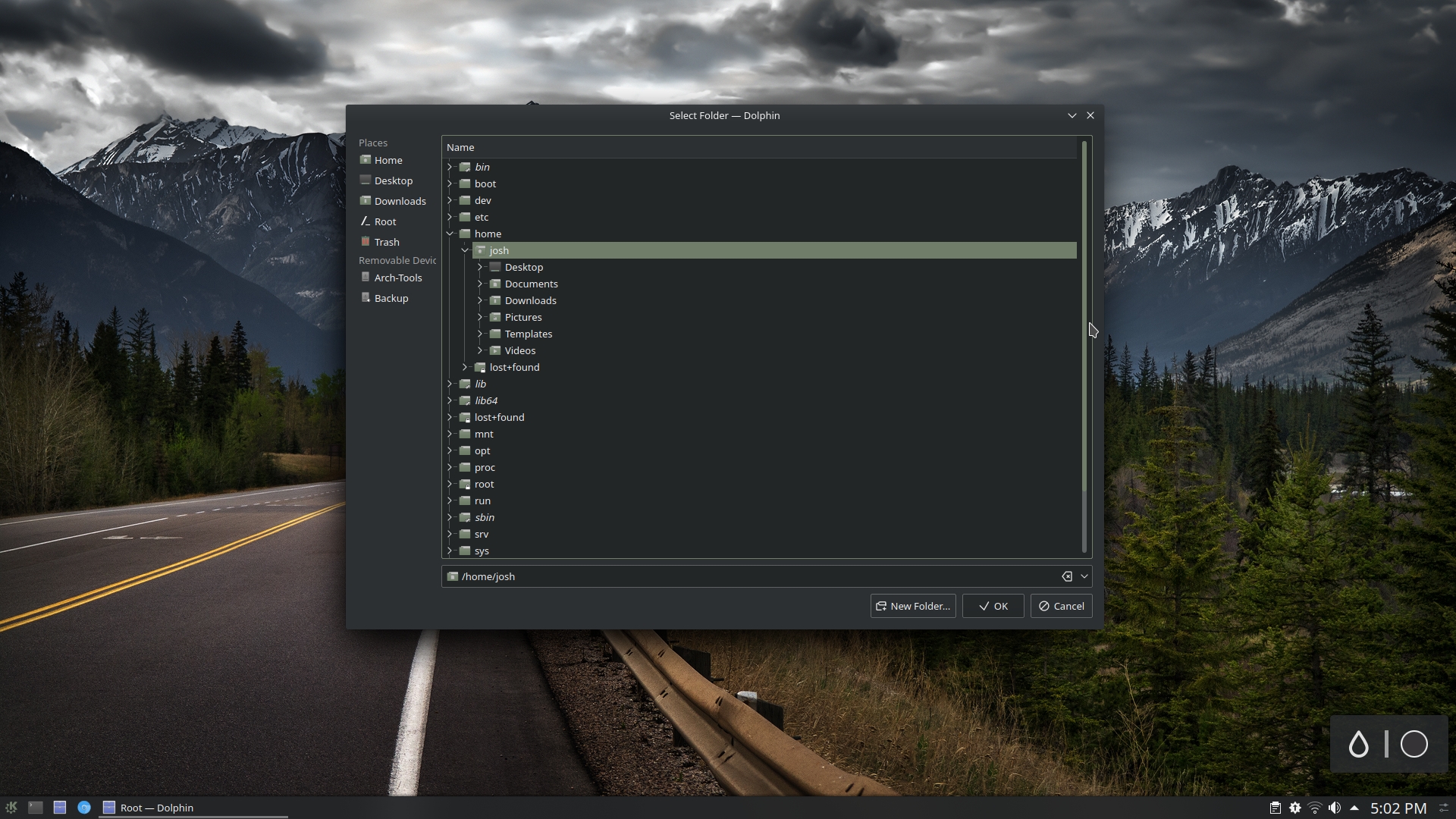Viewport: 1456px width, 819px height.
Task: Cancel the Select Folder dialog
Action: point(1062,606)
